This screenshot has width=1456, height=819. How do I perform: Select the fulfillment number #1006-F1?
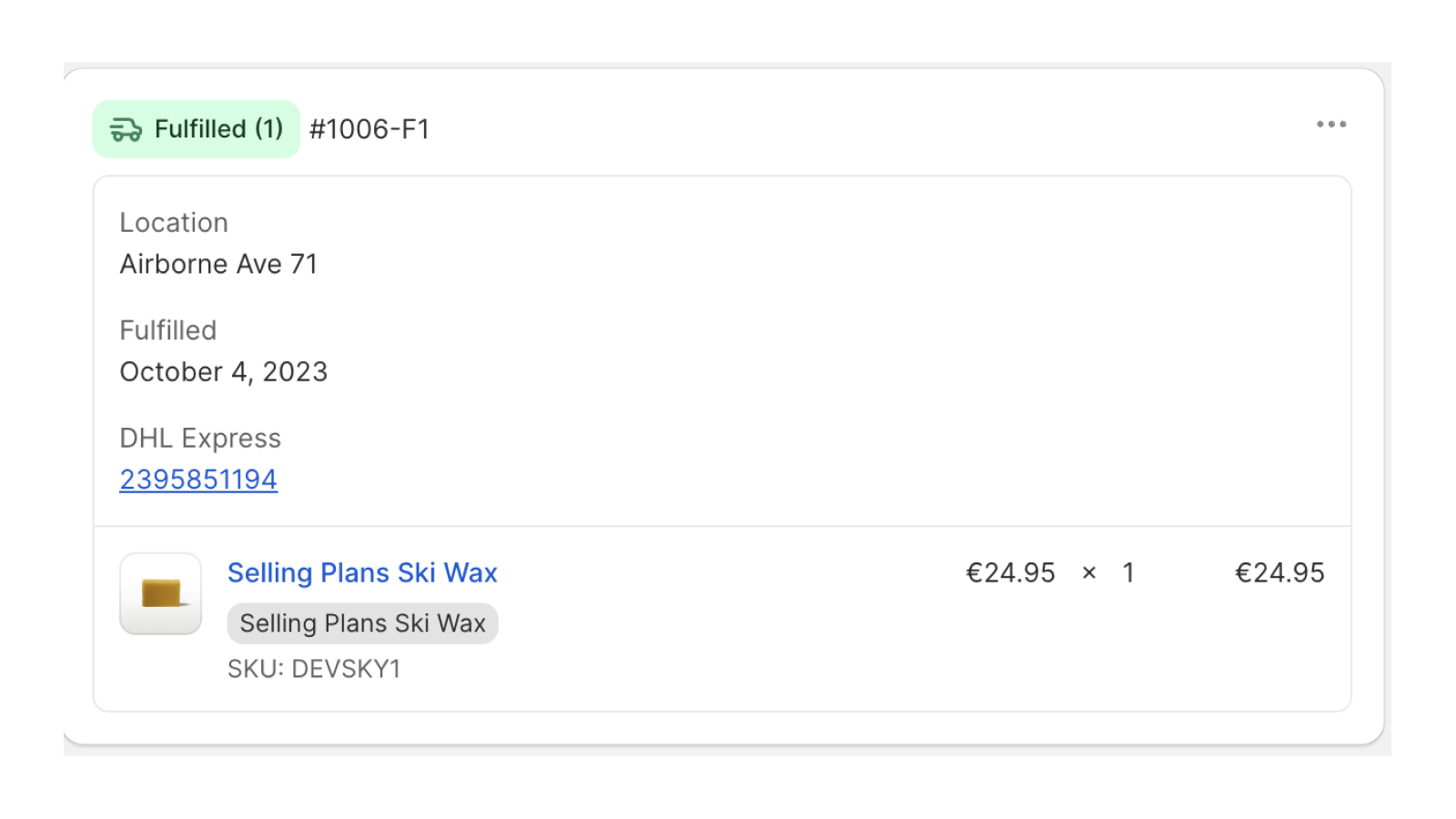(x=369, y=129)
